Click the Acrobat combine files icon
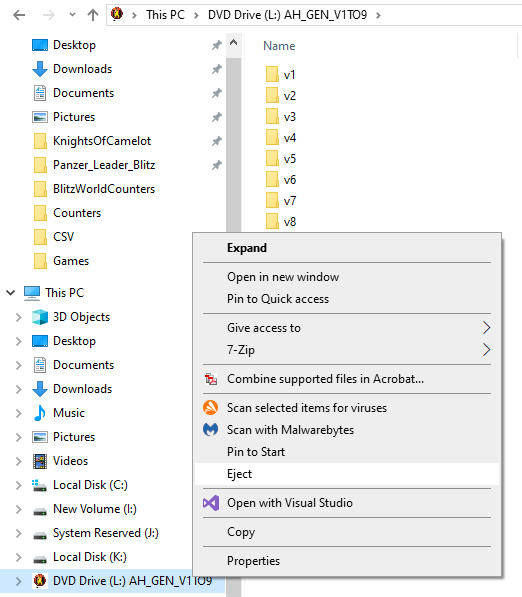The image size is (522, 597). pos(211,379)
